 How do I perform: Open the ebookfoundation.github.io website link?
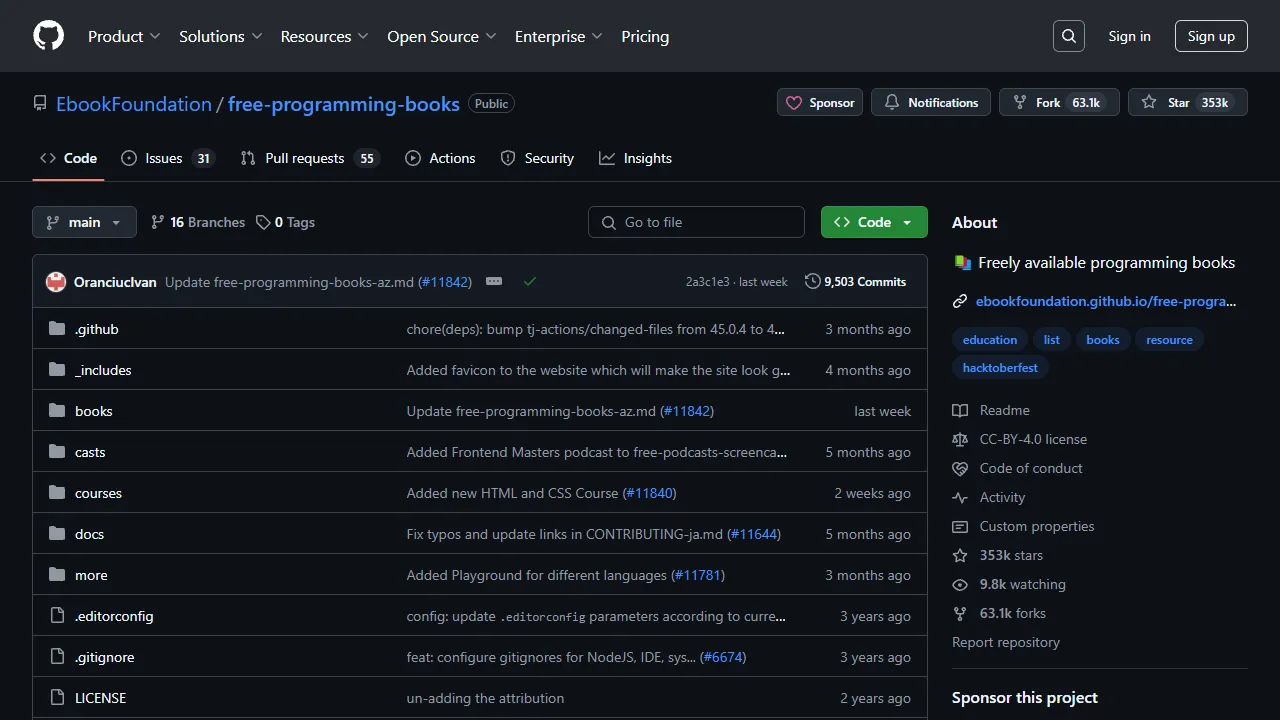[x=1106, y=301]
